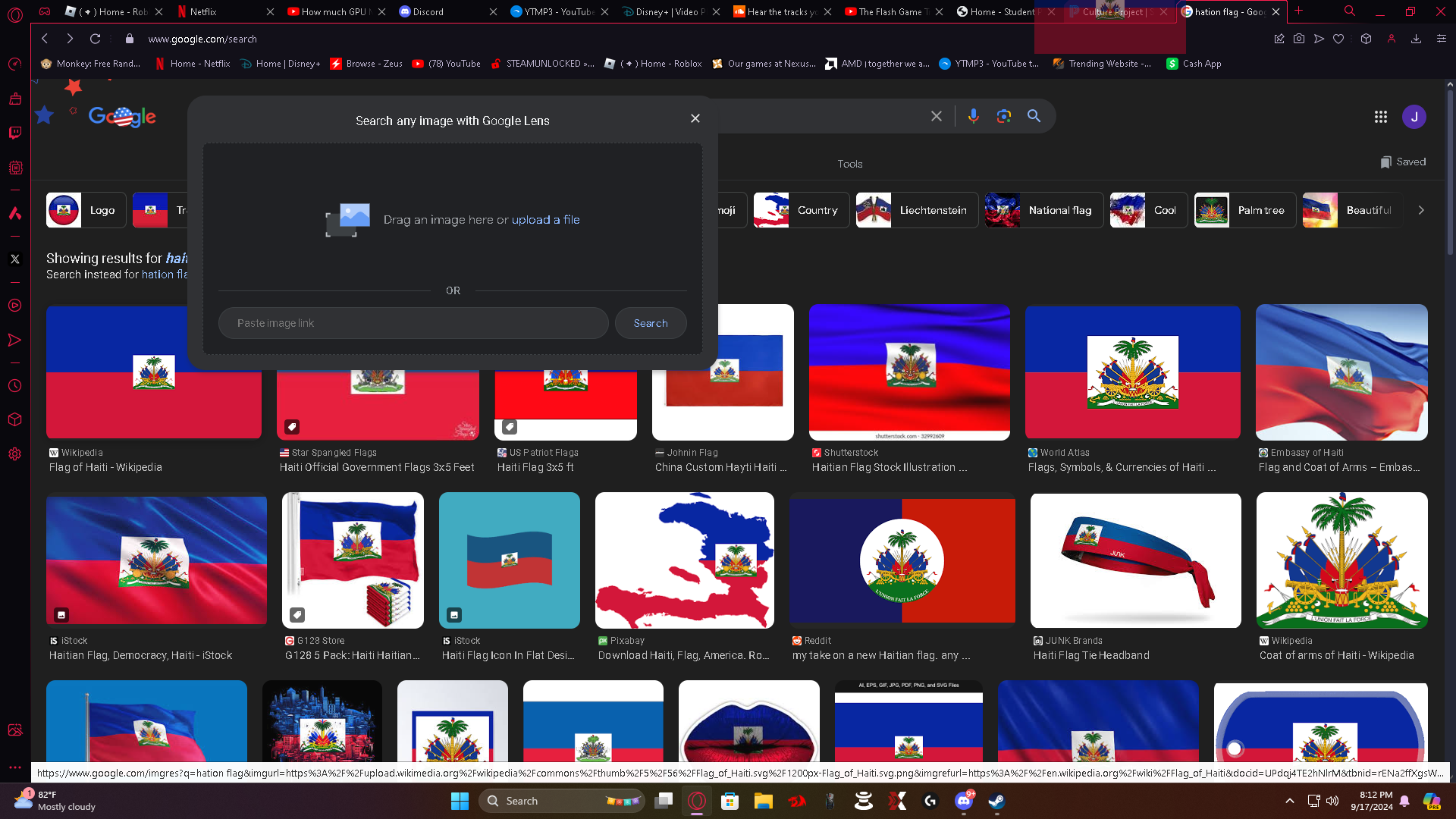This screenshot has height=819, width=1456.
Task: Reload the current page
Action: point(95,39)
